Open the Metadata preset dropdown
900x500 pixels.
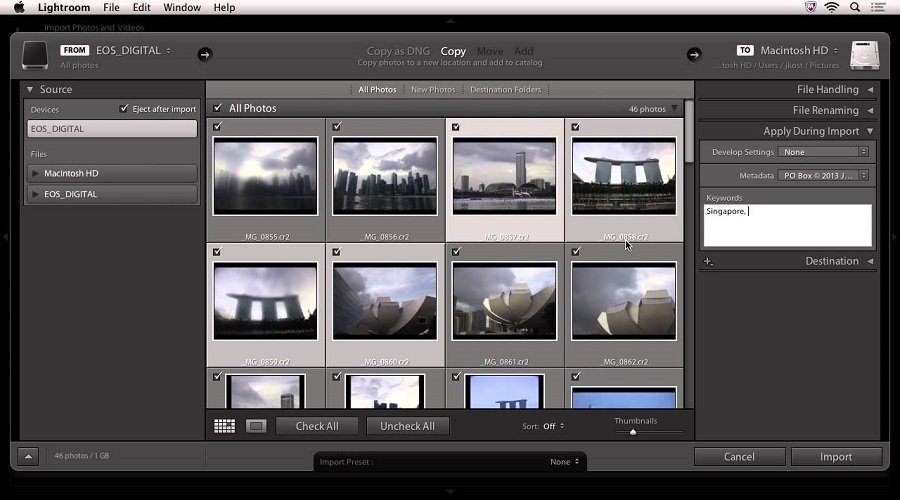coord(823,176)
